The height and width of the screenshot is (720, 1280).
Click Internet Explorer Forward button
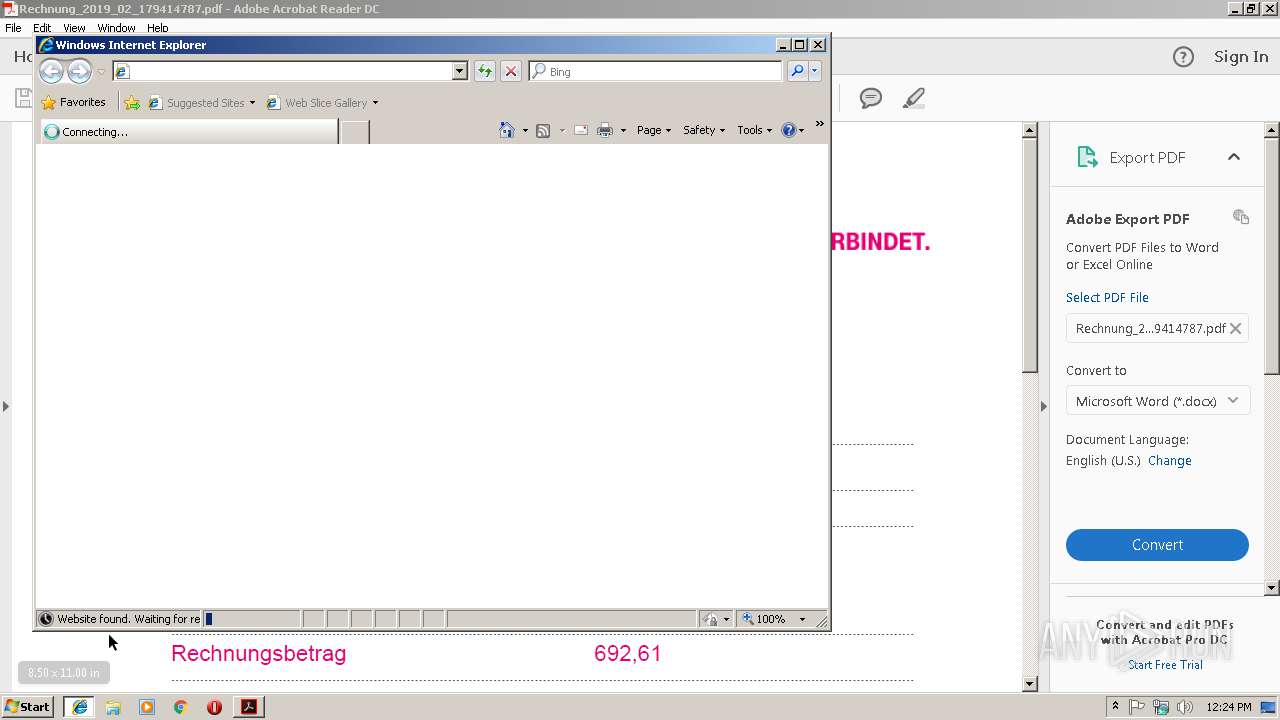79,71
